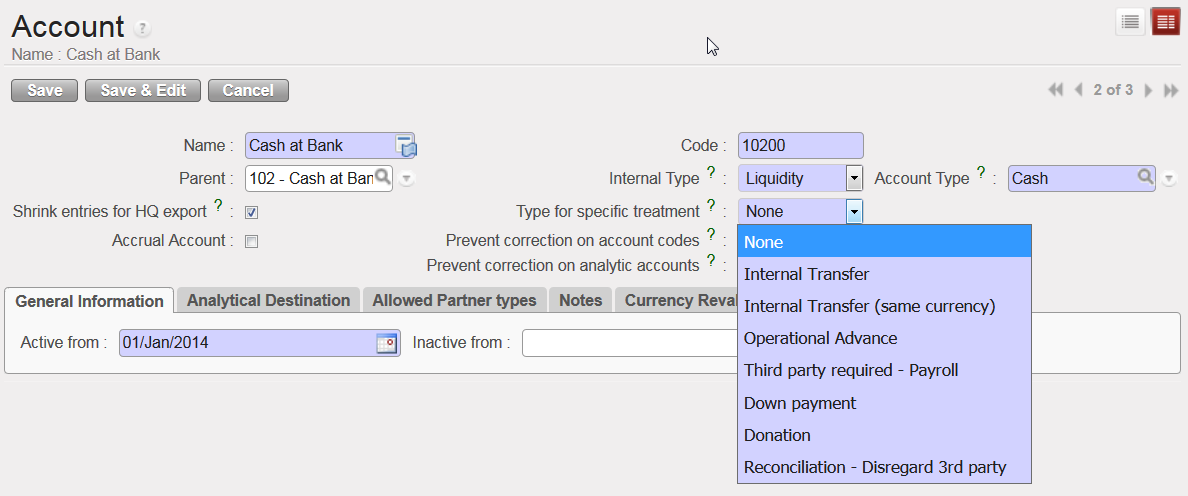Enable the Accrual Account checkbox
Screen dimensions: 1188x496
(x=252, y=241)
